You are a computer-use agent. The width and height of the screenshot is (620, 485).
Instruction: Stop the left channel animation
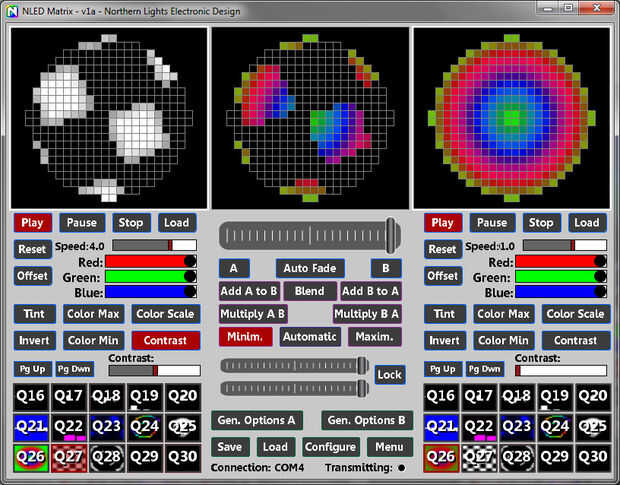(x=131, y=223)
